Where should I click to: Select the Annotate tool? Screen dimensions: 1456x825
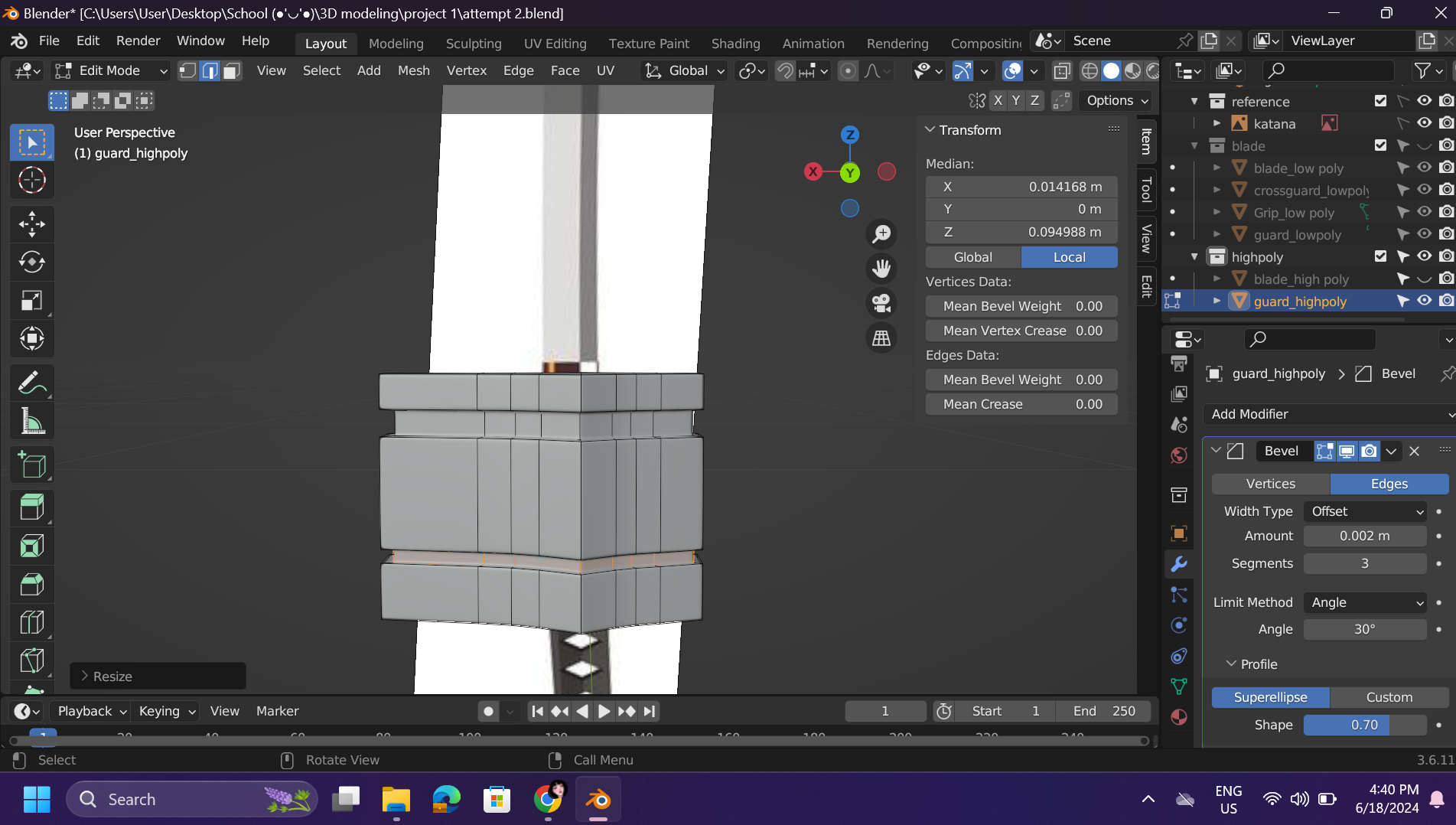tap(32, 383)
